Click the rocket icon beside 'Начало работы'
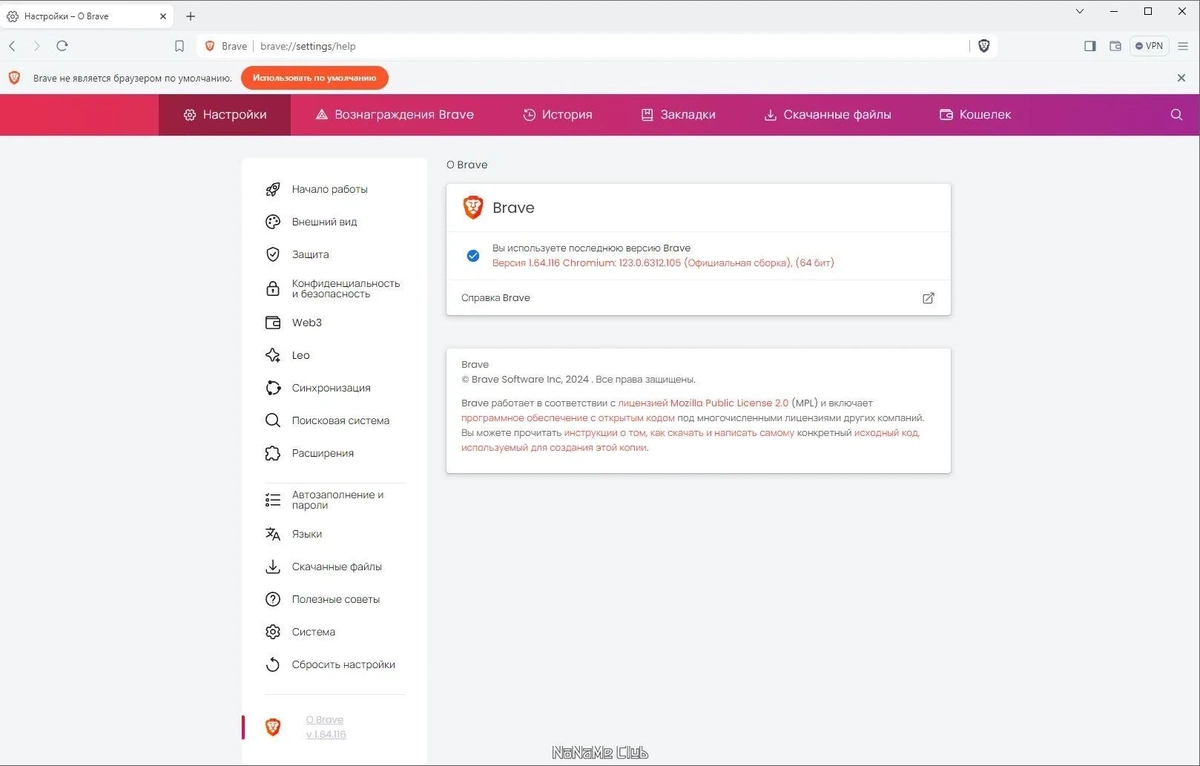This screenshot has height=766, width=1200. [272, 189]
